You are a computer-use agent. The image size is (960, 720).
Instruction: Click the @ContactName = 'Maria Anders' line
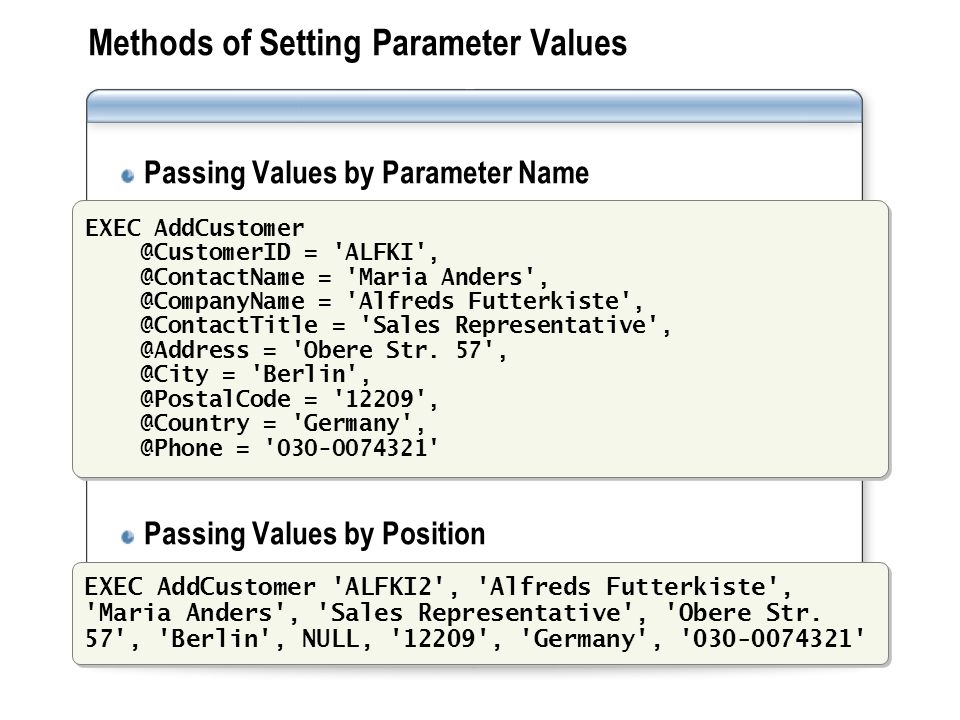pos(344,277)
